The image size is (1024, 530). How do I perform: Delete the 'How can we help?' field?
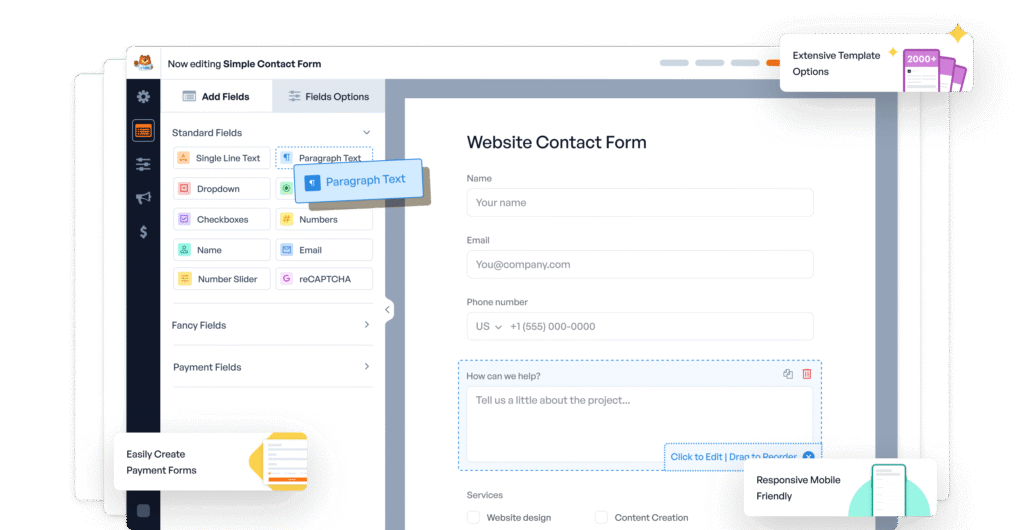[x=807, y=374]
